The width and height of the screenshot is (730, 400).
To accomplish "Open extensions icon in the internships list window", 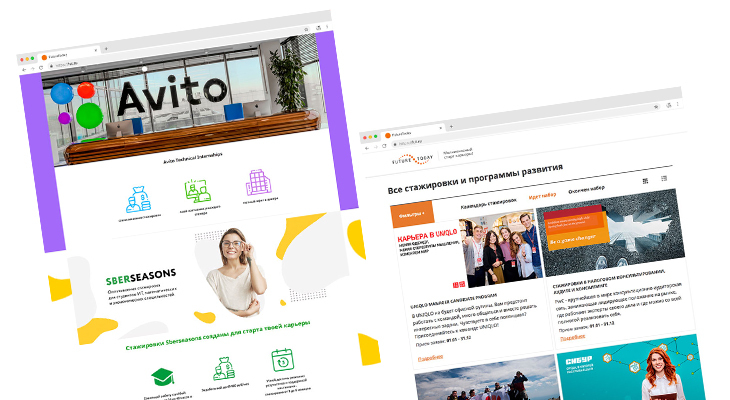I will click(669, 105).
